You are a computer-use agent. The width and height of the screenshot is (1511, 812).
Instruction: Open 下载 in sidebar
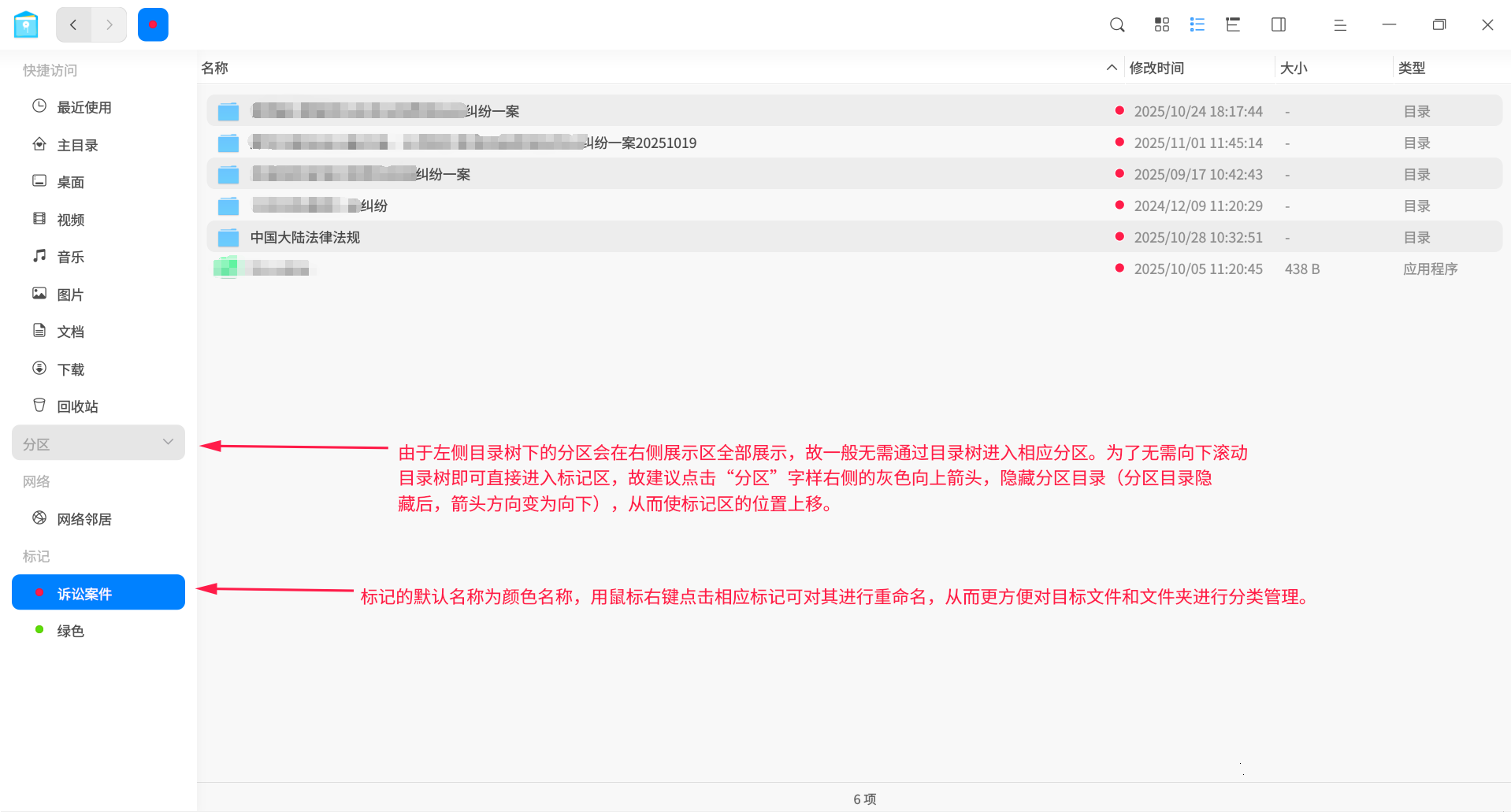[98, 369]
